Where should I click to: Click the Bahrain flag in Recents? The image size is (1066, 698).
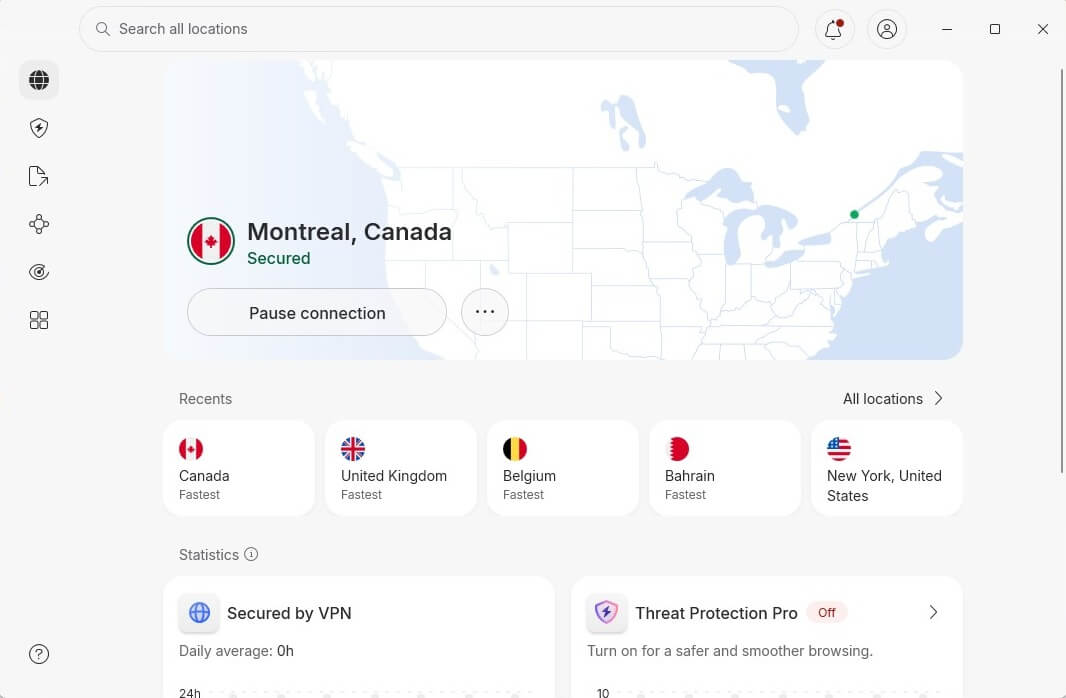coord(677,449)
